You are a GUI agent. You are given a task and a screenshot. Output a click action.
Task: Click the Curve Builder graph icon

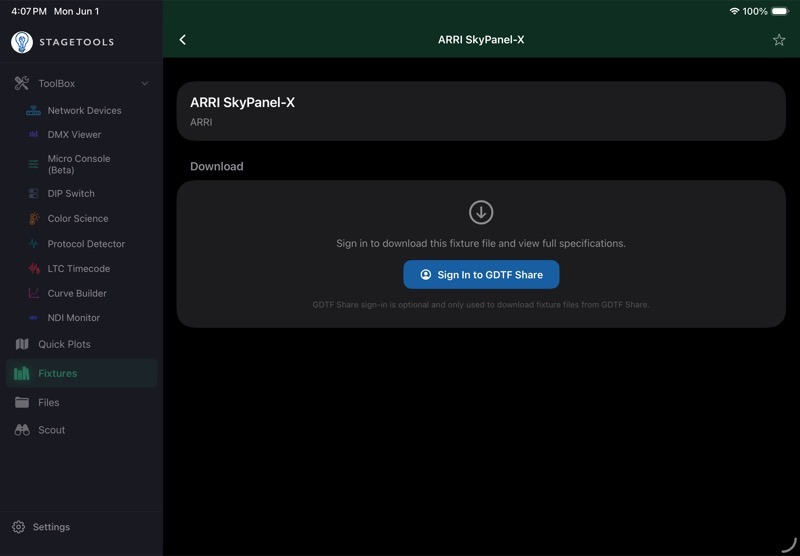[33, 293]
